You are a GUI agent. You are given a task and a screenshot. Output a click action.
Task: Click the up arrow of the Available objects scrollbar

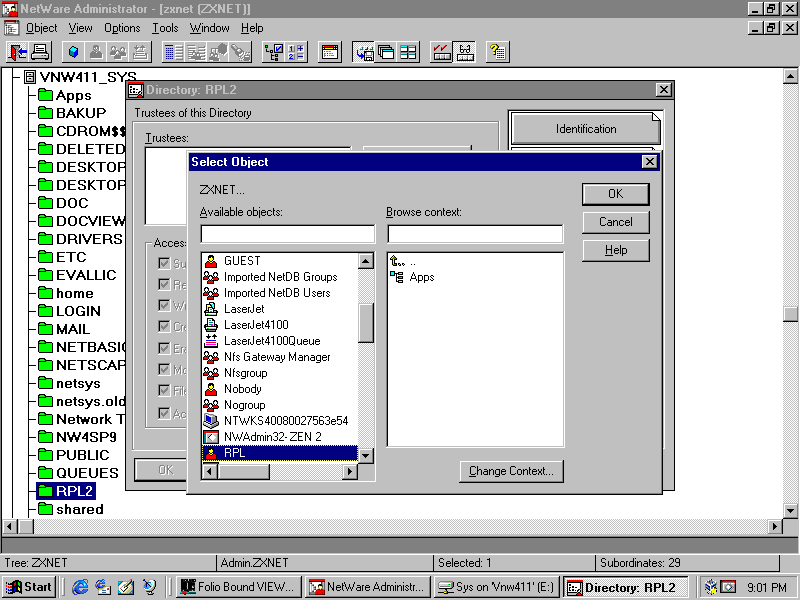tap(366, 261)
